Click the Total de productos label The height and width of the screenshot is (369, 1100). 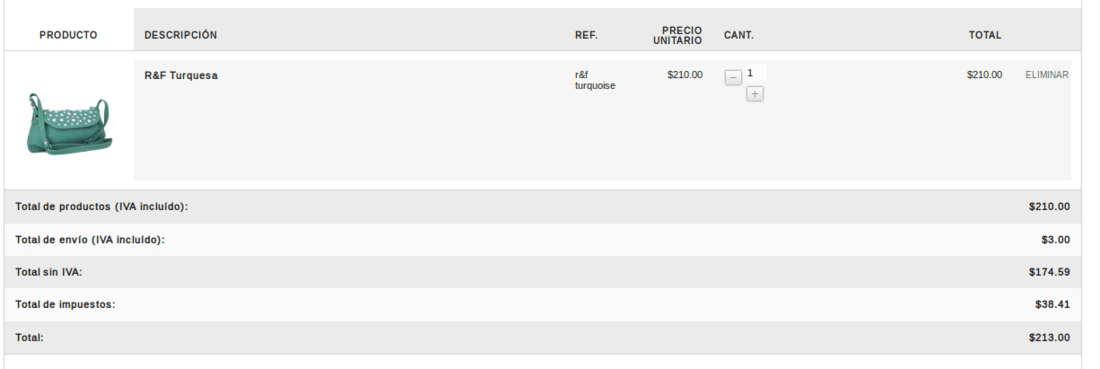click(102, 207)
